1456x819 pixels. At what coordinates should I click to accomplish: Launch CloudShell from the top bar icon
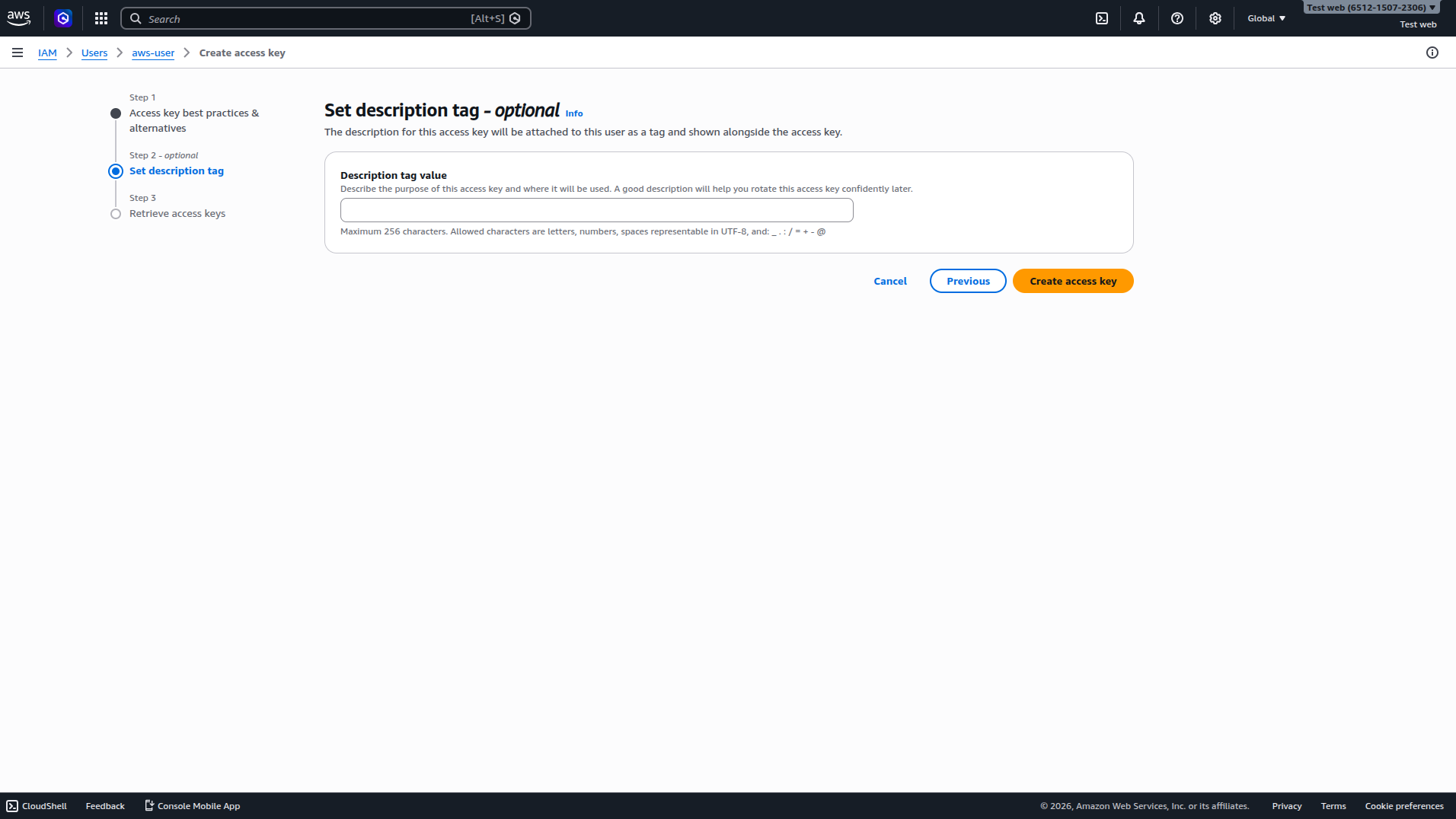click(x=1102, y=18)
